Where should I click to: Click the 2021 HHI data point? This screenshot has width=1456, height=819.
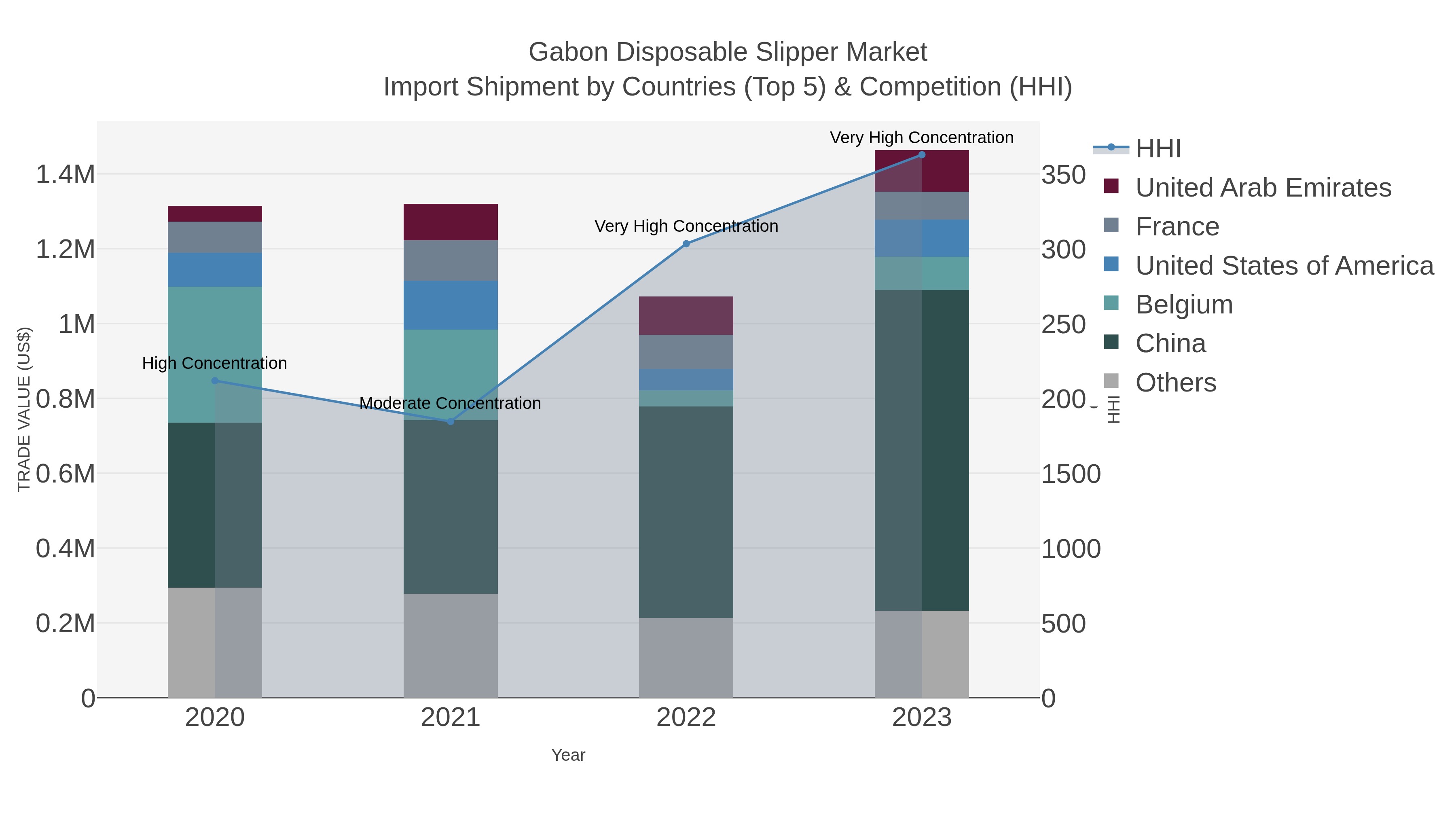(x=451, y=422)
